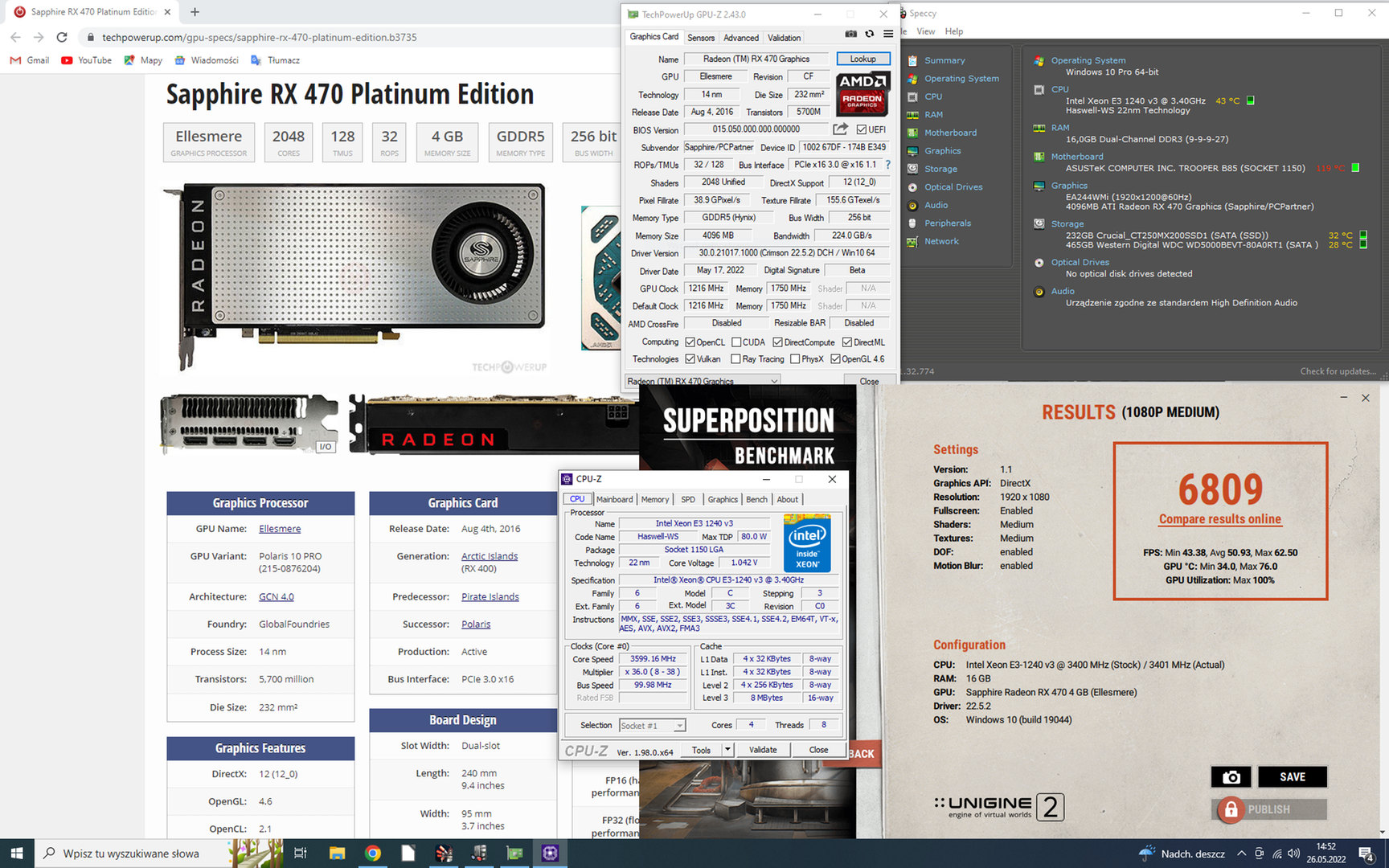Viewport: 1389px width, 868px height.
Task: Click the padlock icon on the Publish button
Action: pos(1231,809)
